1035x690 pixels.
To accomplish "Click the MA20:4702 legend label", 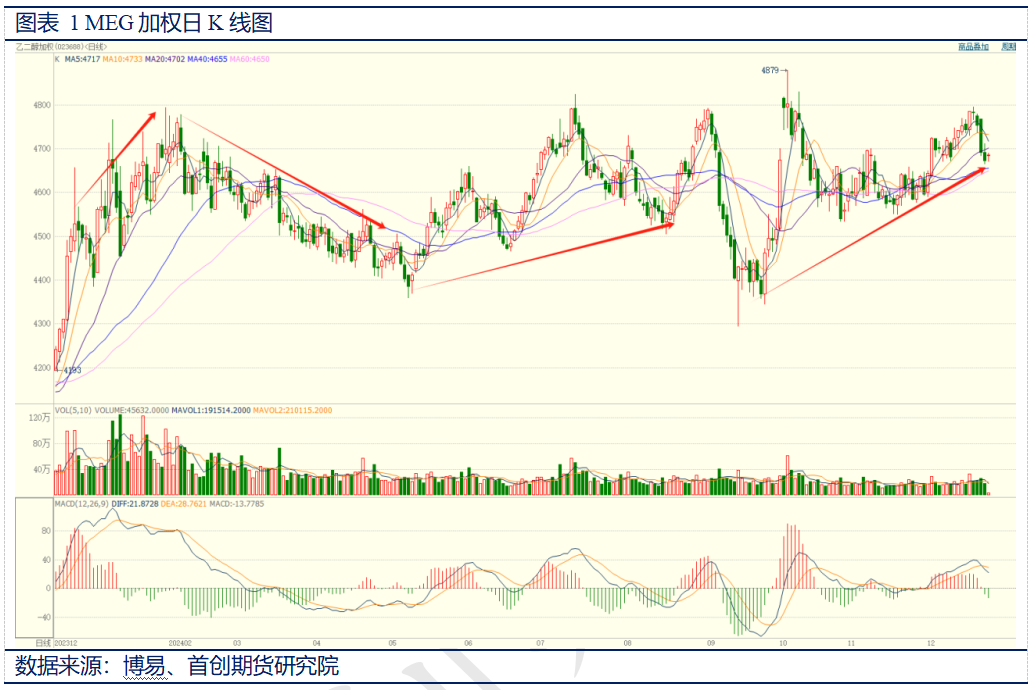I will 165,60.
